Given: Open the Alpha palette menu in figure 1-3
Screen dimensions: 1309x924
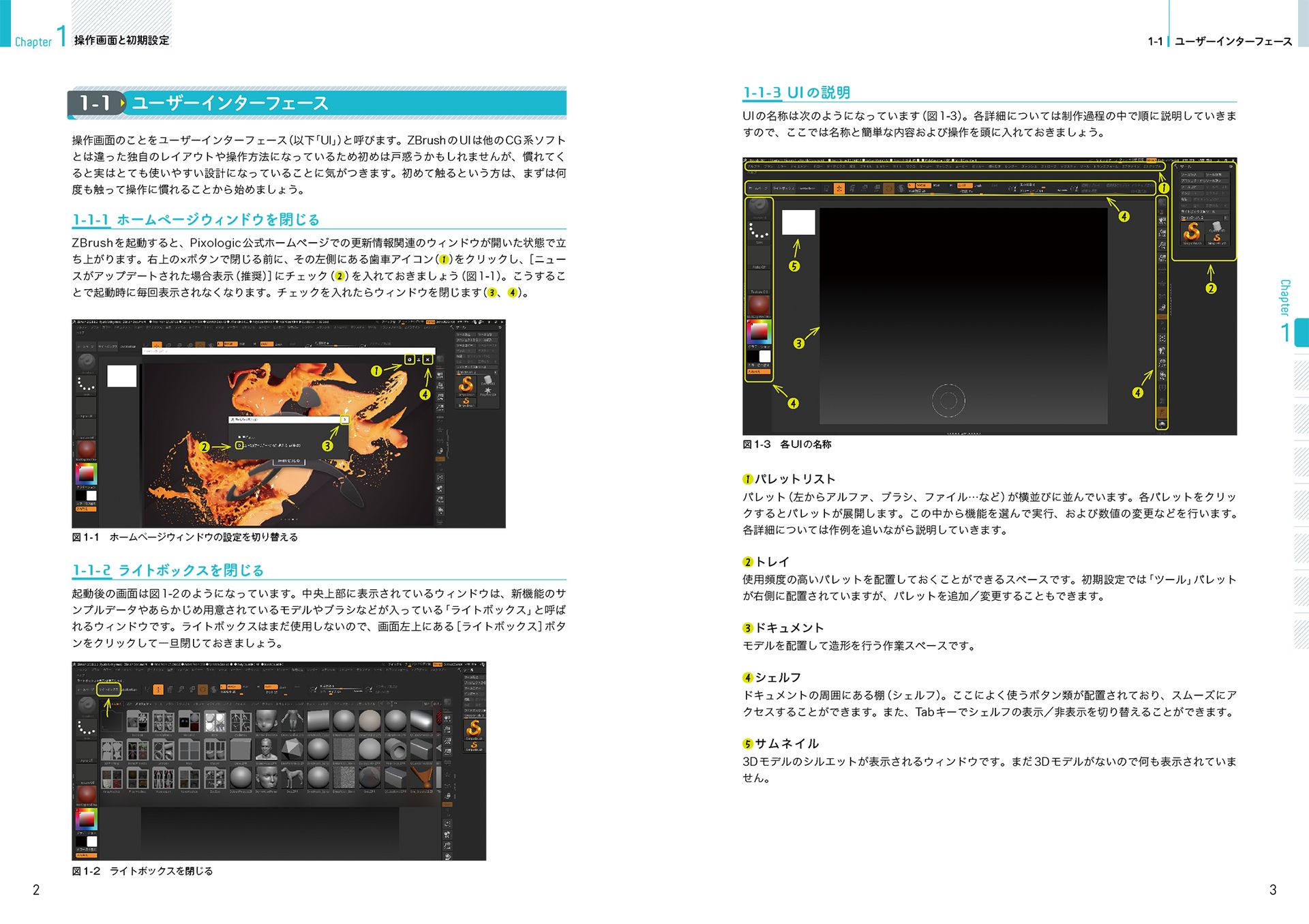Looking at the screenshot, I should click(753, 166).
